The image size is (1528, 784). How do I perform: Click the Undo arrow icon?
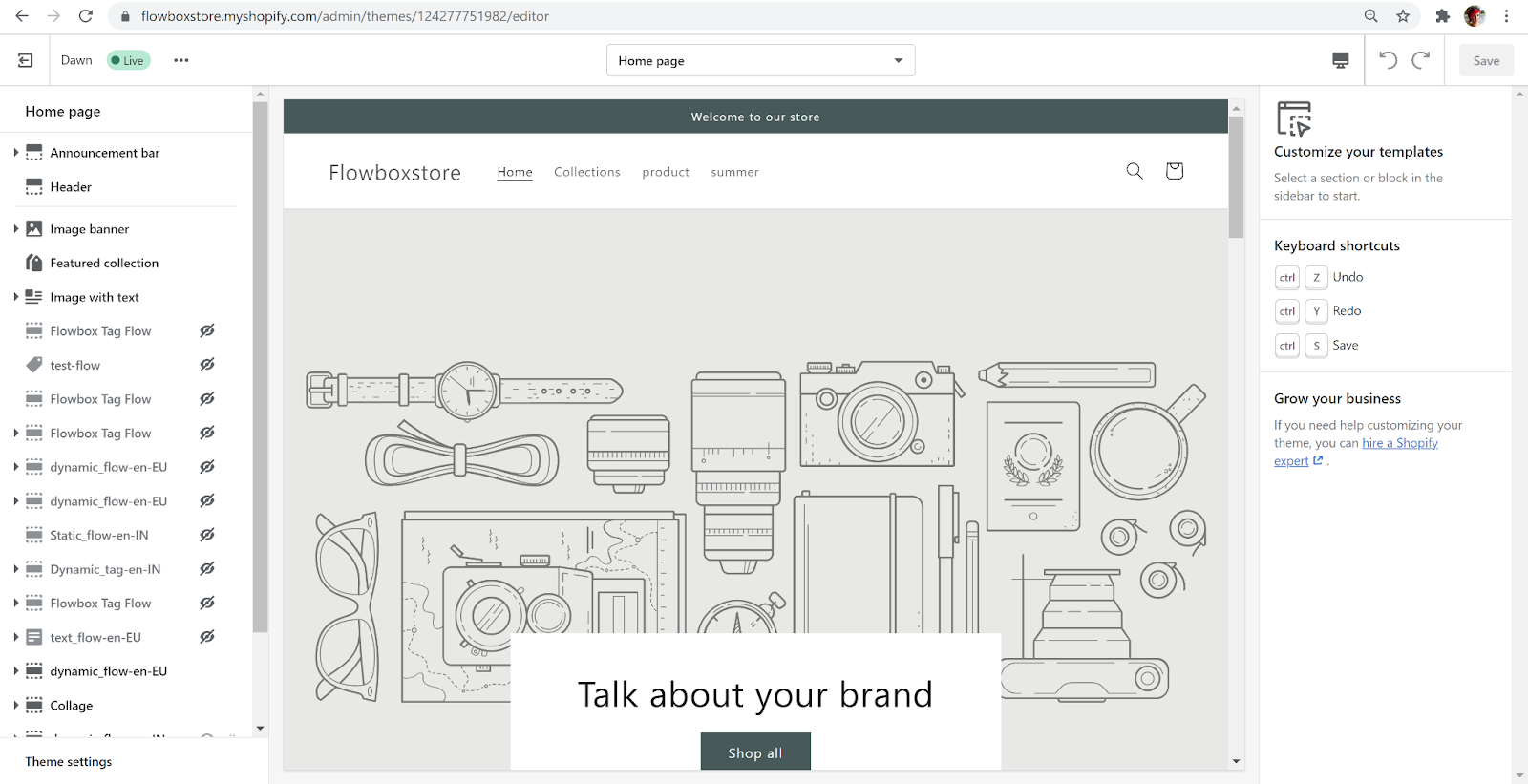click(1388, 60)
